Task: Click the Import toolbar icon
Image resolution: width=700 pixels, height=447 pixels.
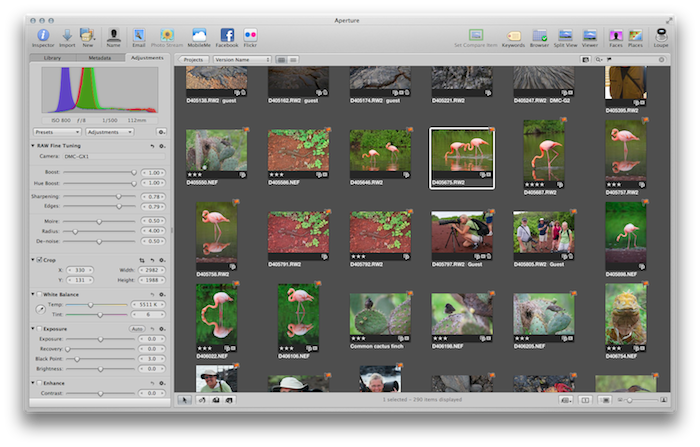Action: click(67, 36)
